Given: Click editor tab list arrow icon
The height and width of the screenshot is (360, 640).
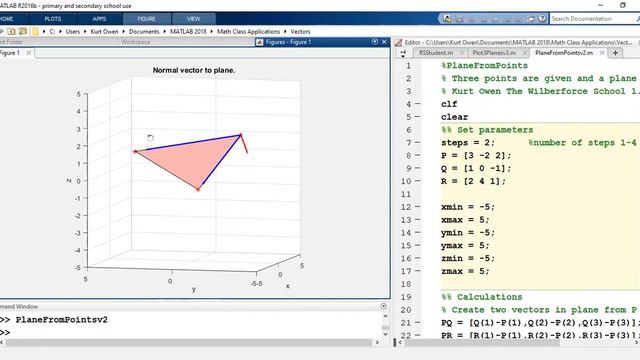Looking at the screenshot, I should 403,53.
